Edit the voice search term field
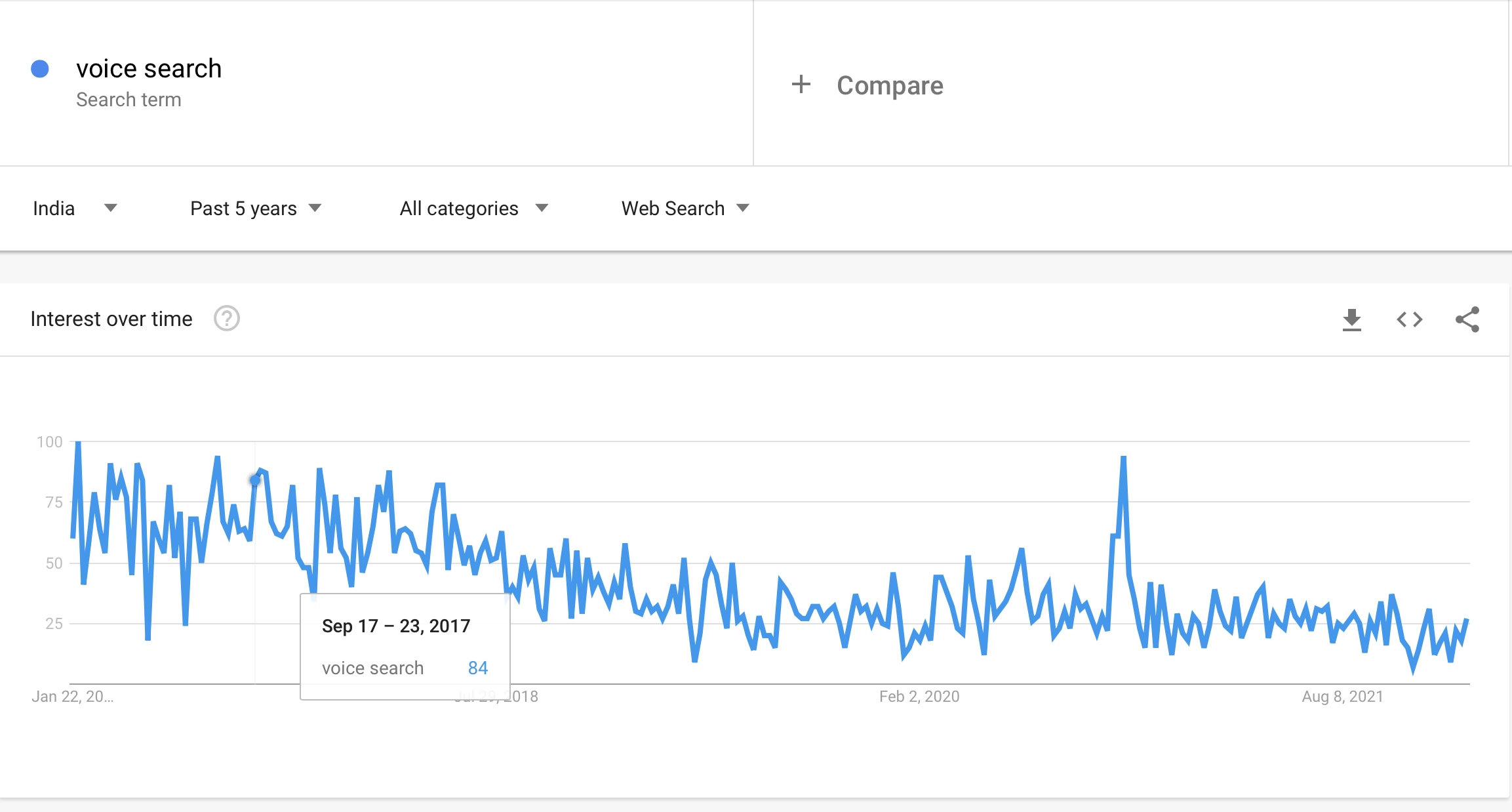The width and height of the screenshot is (1512, 812). 149,69
